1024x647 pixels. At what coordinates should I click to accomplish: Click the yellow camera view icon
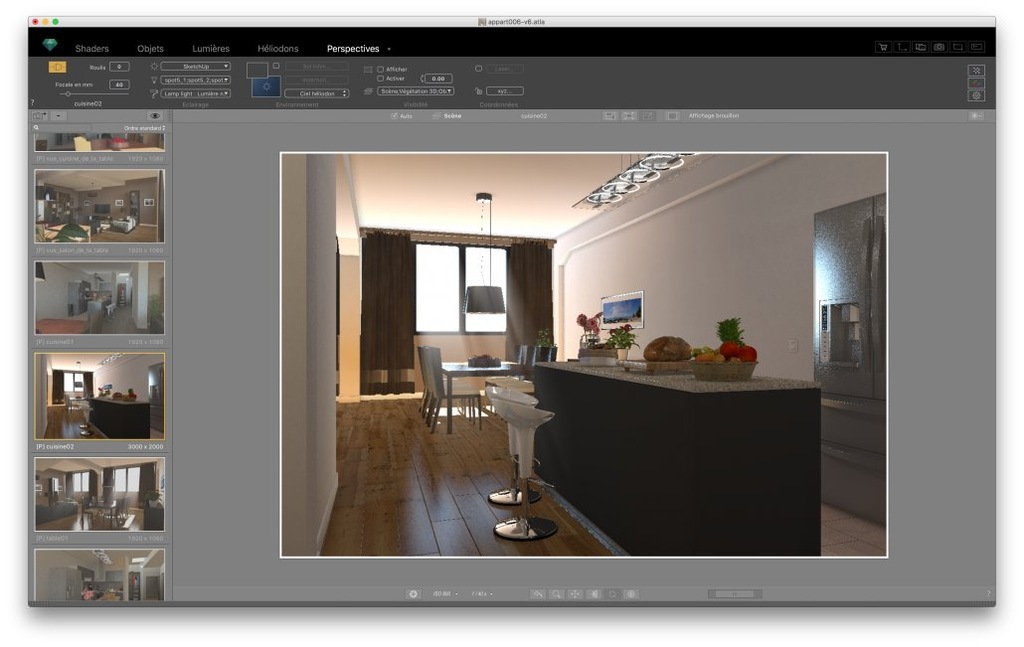click(x=57, y=67)
